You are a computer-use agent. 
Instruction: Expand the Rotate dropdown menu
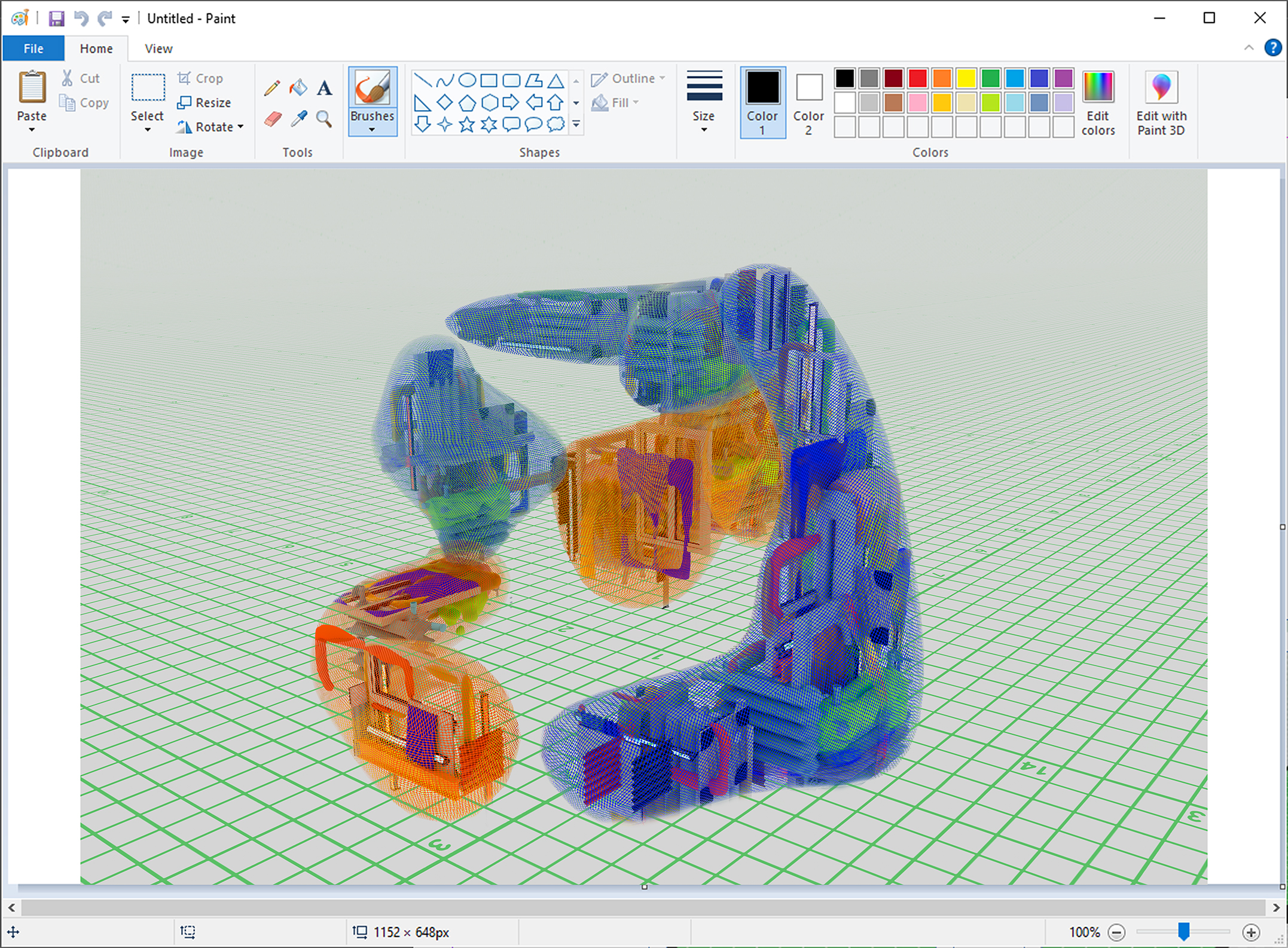[240, 127]
